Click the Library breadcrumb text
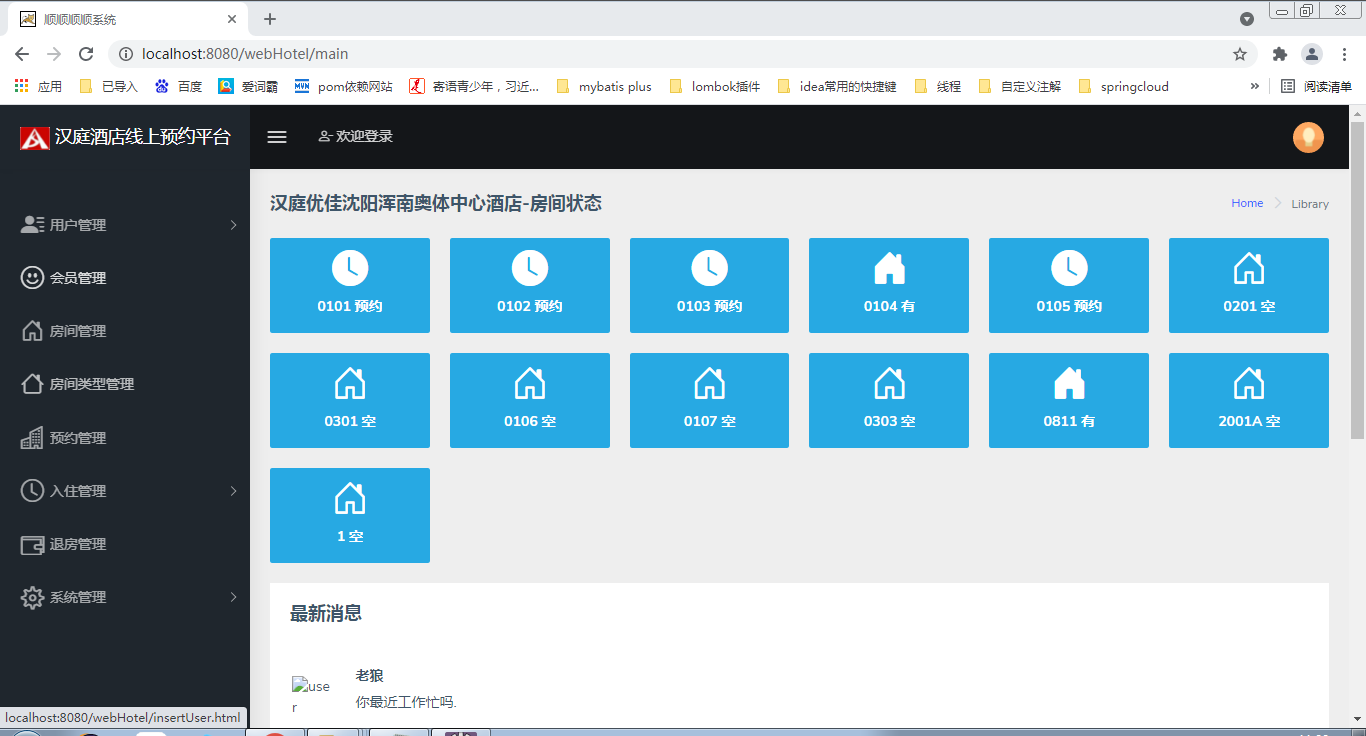Viewport: 1366px width, 736px height. pyautogui.click(x=1310, y=204)
